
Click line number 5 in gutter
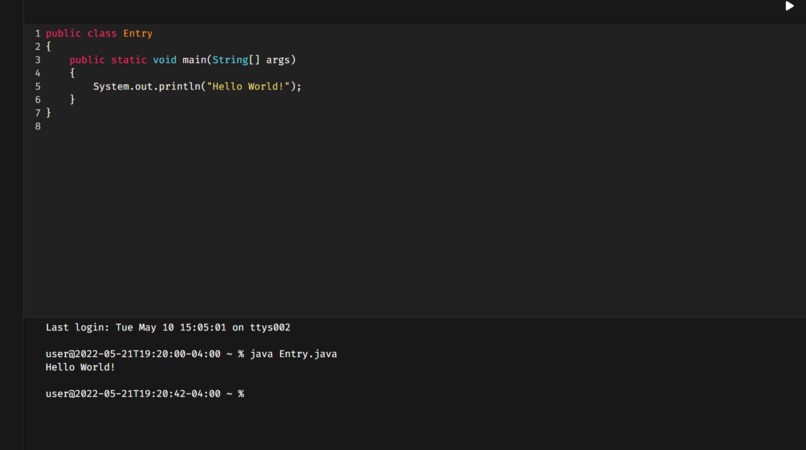(38, 86)
